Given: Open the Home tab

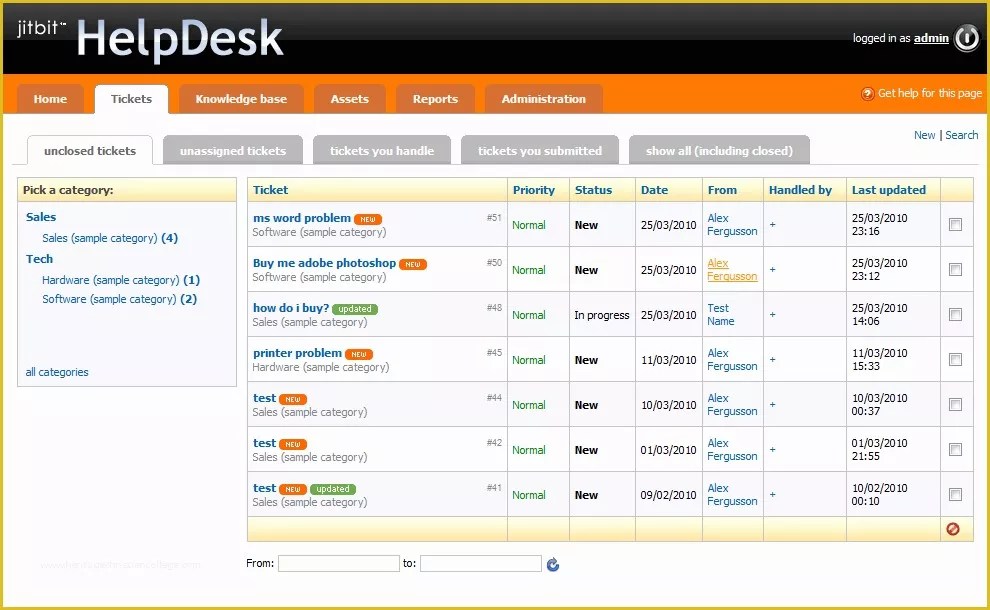Looking at the screenshot, I should point(50,99).
